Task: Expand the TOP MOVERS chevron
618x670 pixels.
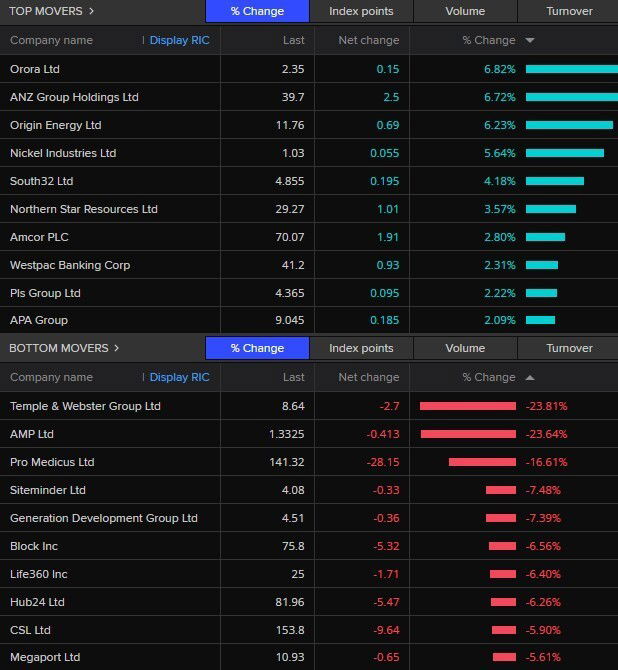Action: [91, 11]
